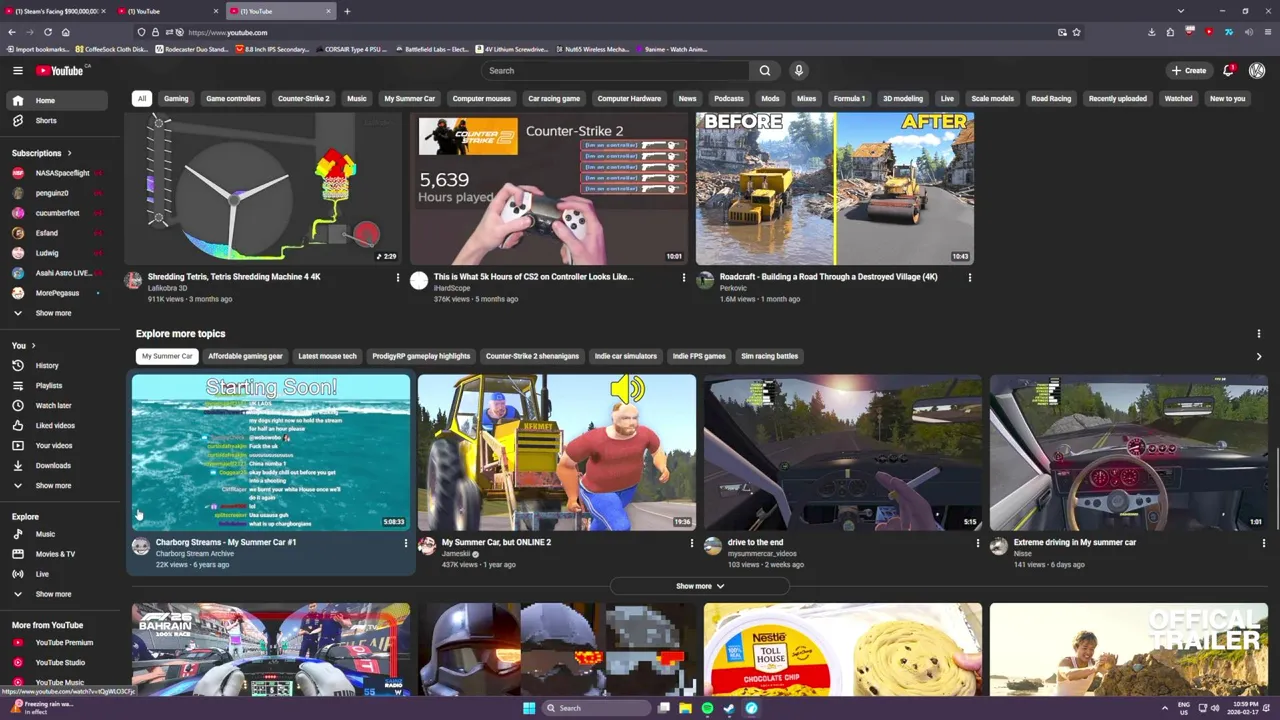Click the browser address bar

[600, 32]
